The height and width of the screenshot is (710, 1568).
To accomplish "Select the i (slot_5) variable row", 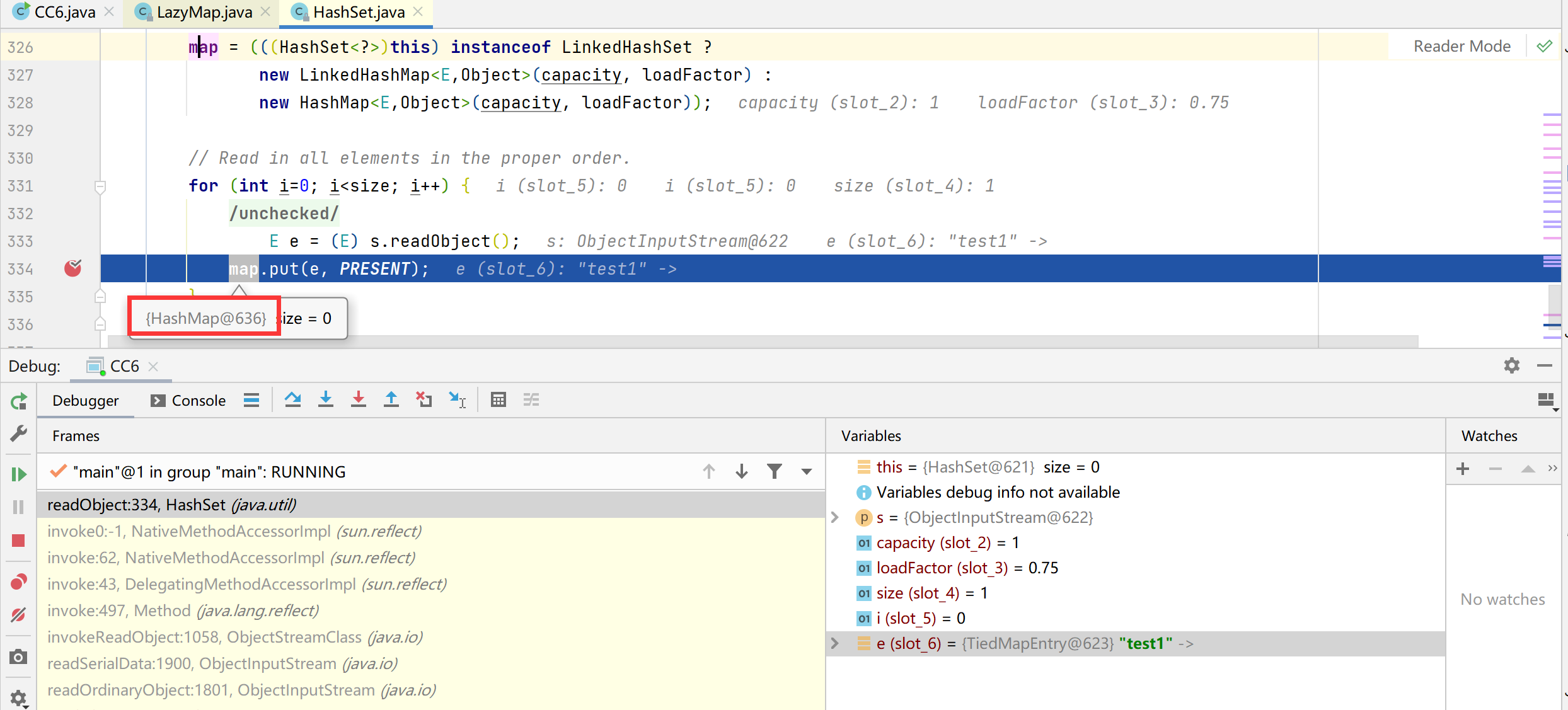I will point(1136,618).
